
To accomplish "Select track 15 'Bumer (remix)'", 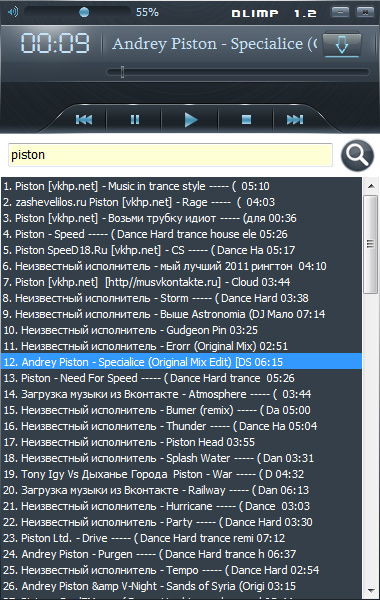I will pyautogui.click(x=181, y=410).
